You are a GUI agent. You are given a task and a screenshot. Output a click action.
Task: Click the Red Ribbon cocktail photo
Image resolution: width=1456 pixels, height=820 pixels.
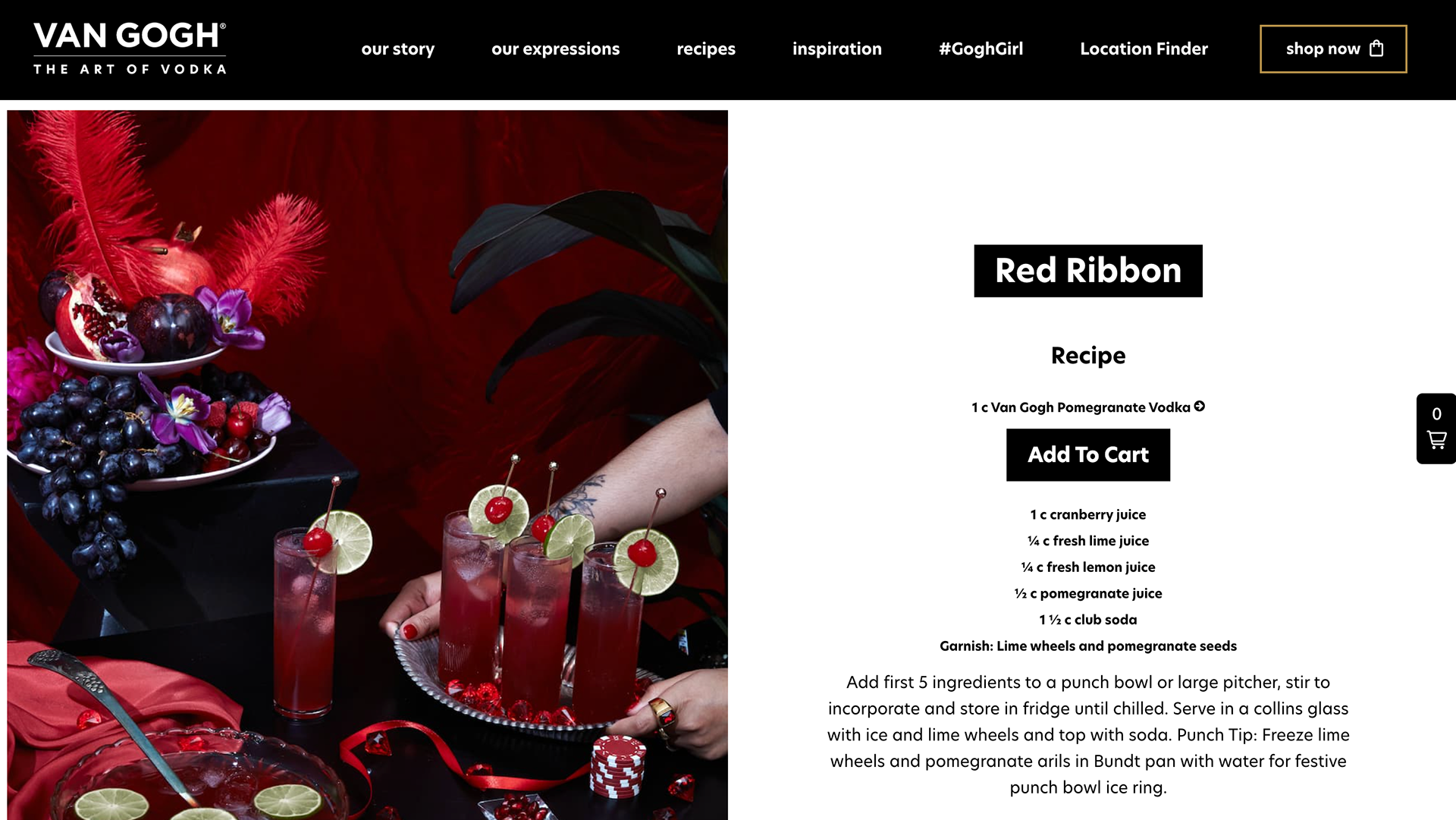point(368,465)
